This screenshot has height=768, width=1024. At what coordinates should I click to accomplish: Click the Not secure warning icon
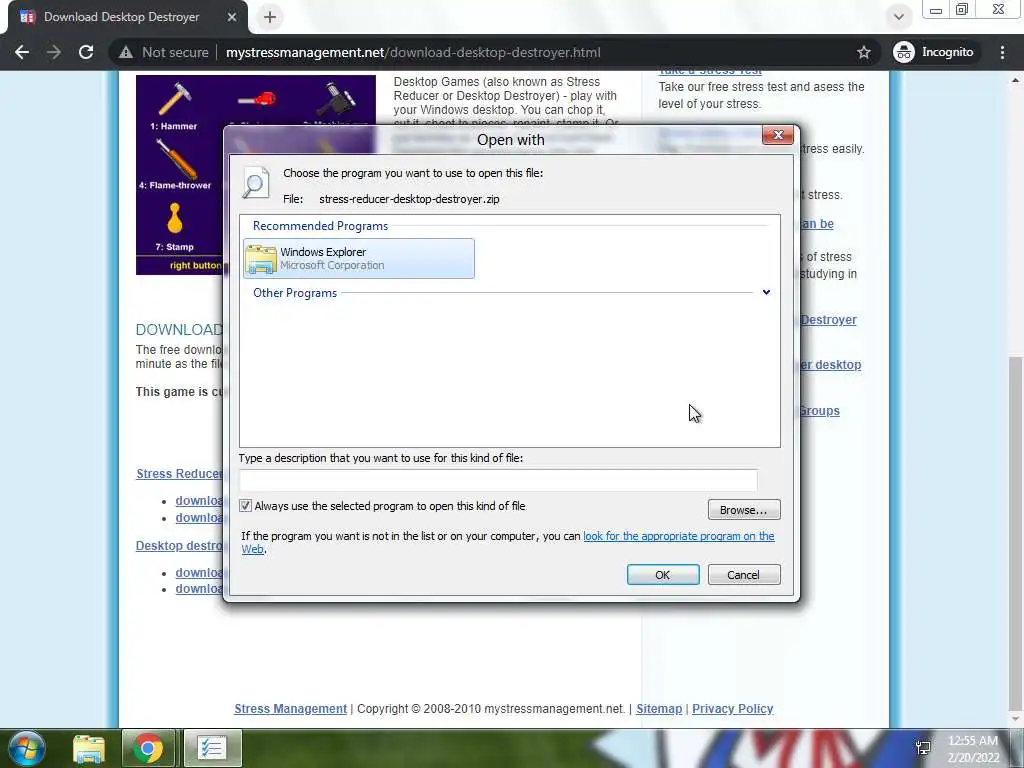[126, 52]
